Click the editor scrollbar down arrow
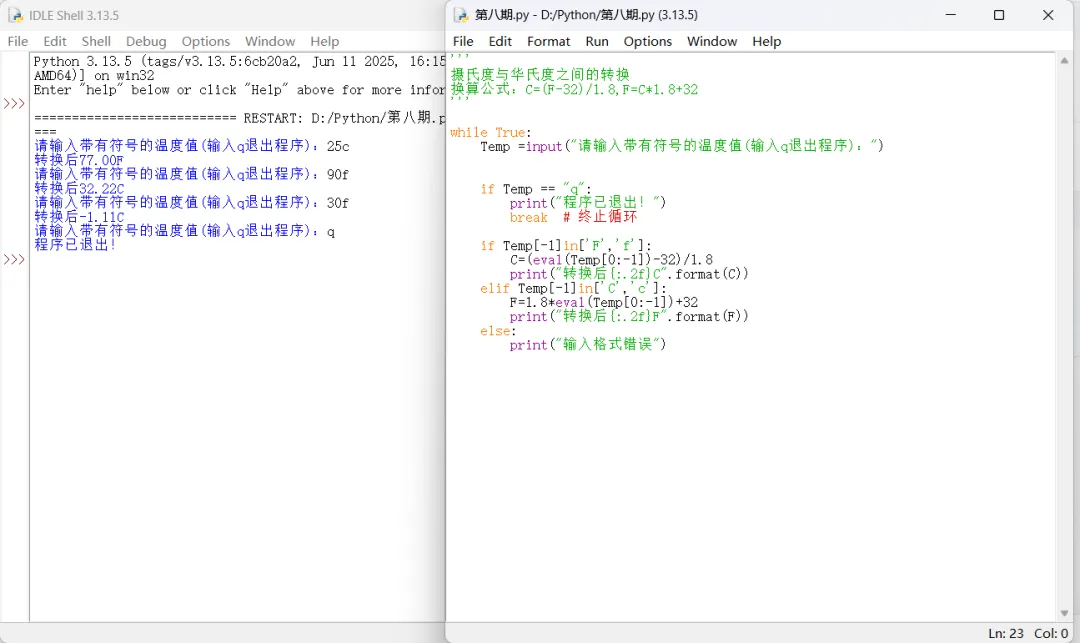The image size is (1080, 643). tap(1064, 613)
